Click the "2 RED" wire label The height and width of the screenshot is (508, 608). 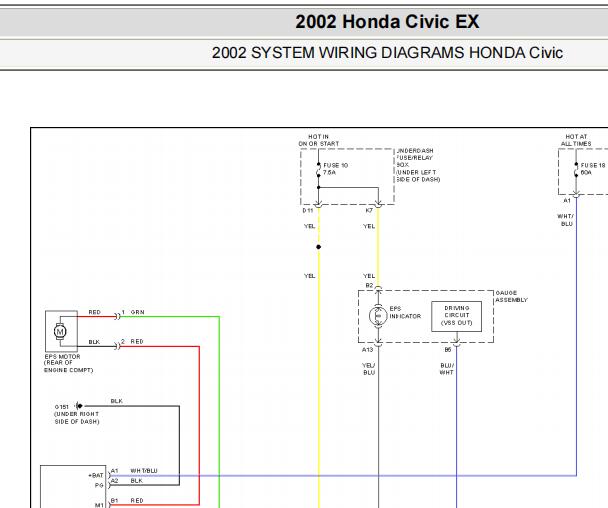tap(132, 342)
